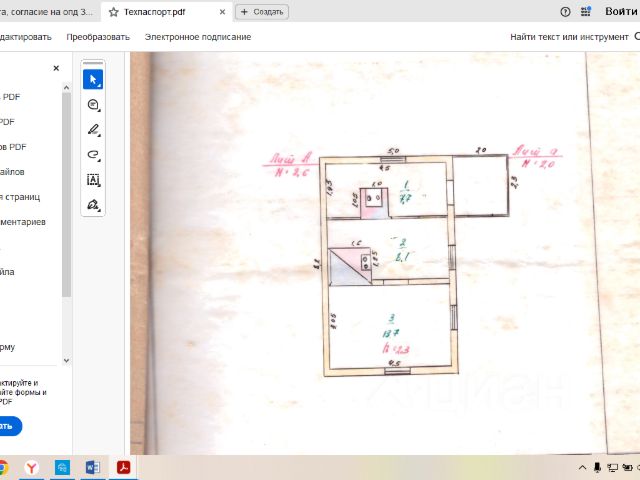The width and height of the screenshot is (640, 480).
Task: Click the Войти sign-in button
Action: click(621, 11)
